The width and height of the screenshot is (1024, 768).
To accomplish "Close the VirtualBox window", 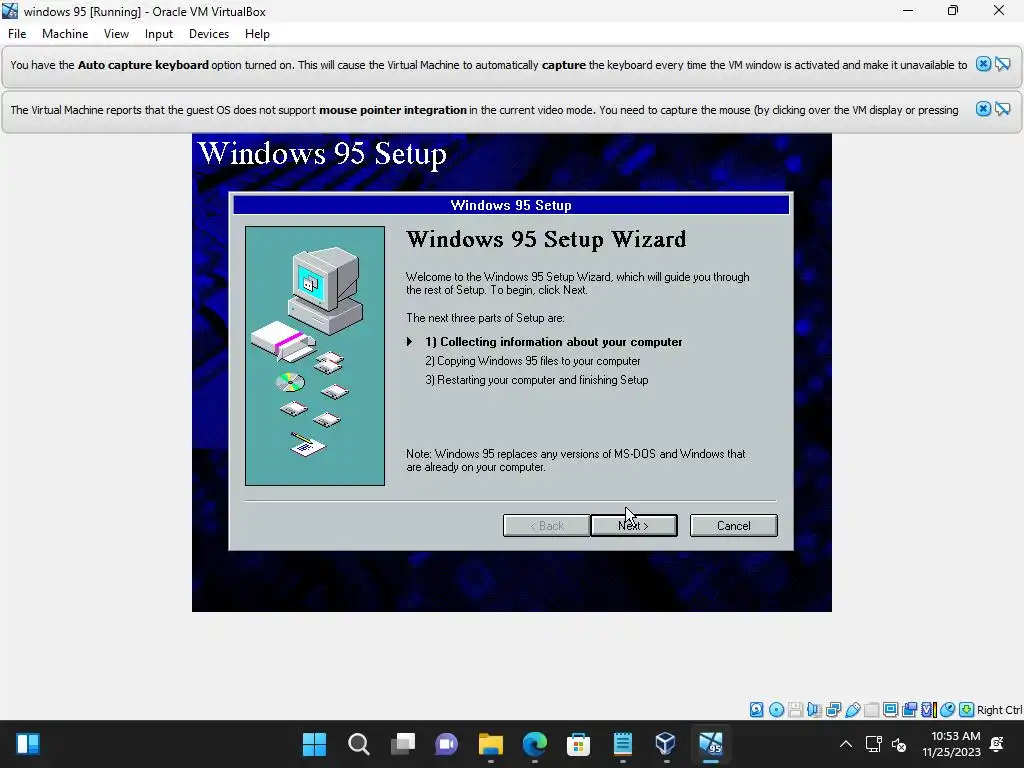I will [x=999, y=10].
